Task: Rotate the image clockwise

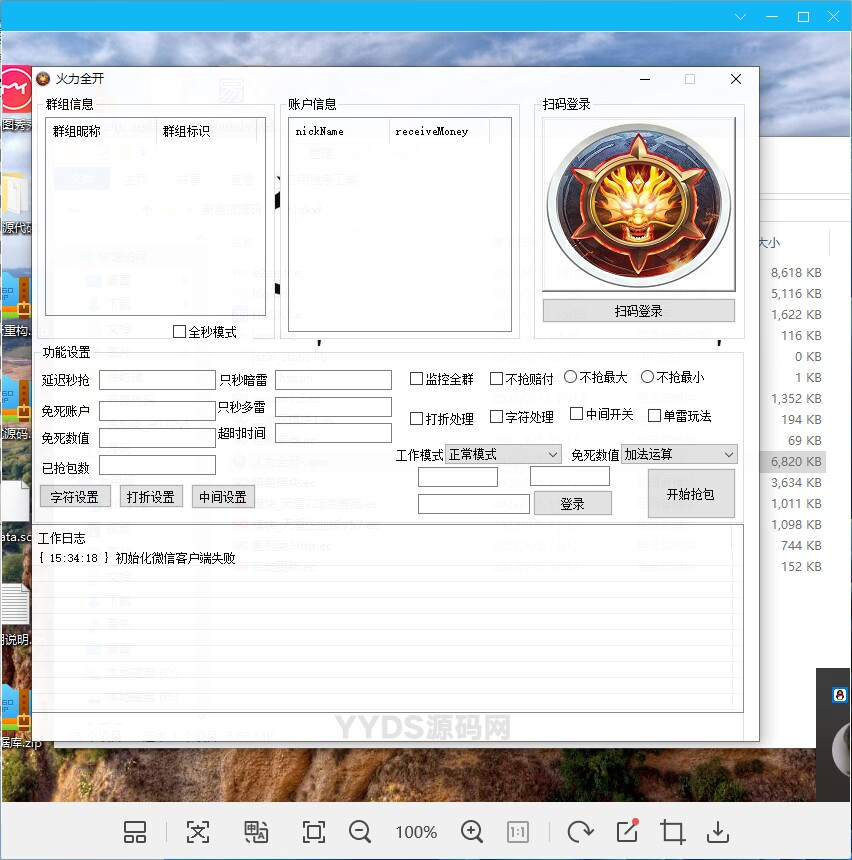Action: 580,832
